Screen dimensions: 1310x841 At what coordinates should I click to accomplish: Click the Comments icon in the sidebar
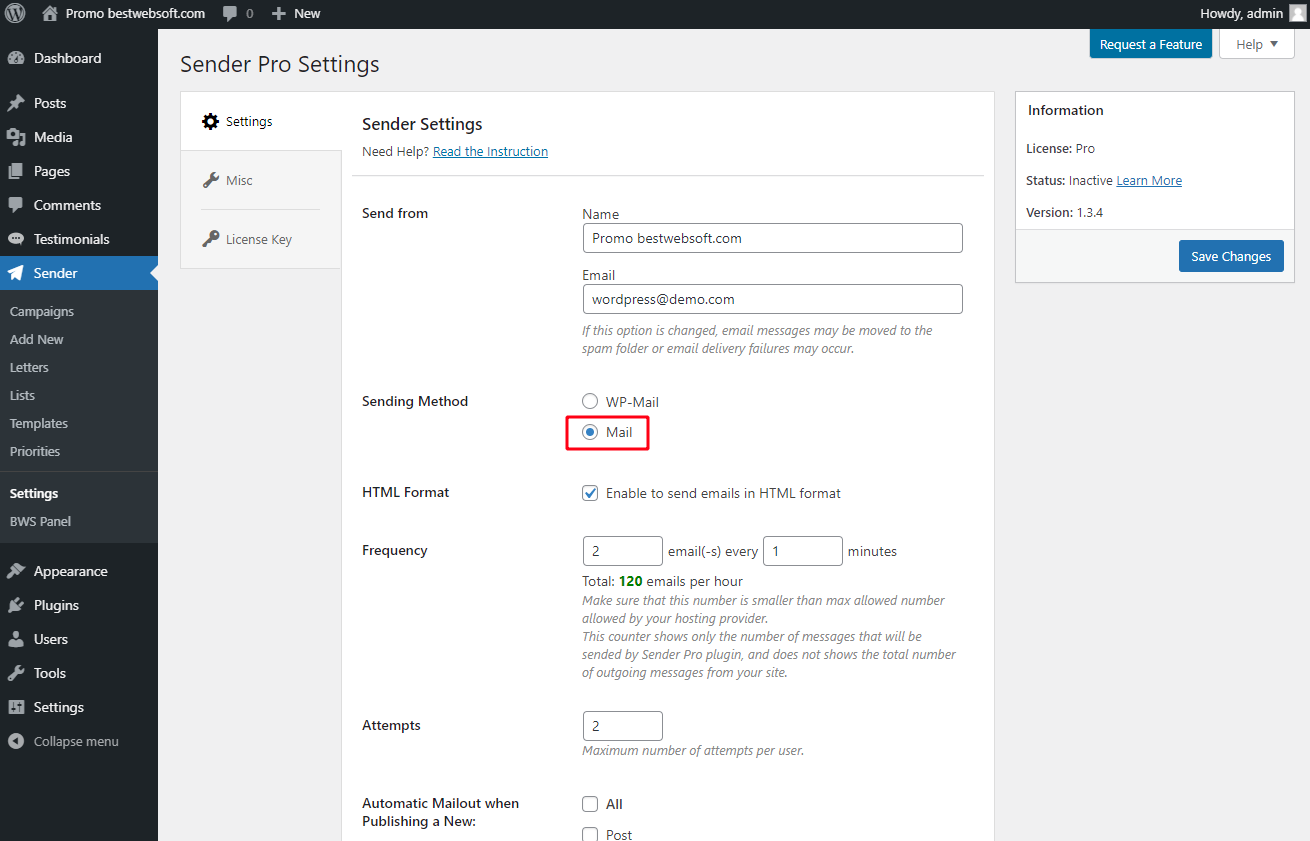point(16,205)
